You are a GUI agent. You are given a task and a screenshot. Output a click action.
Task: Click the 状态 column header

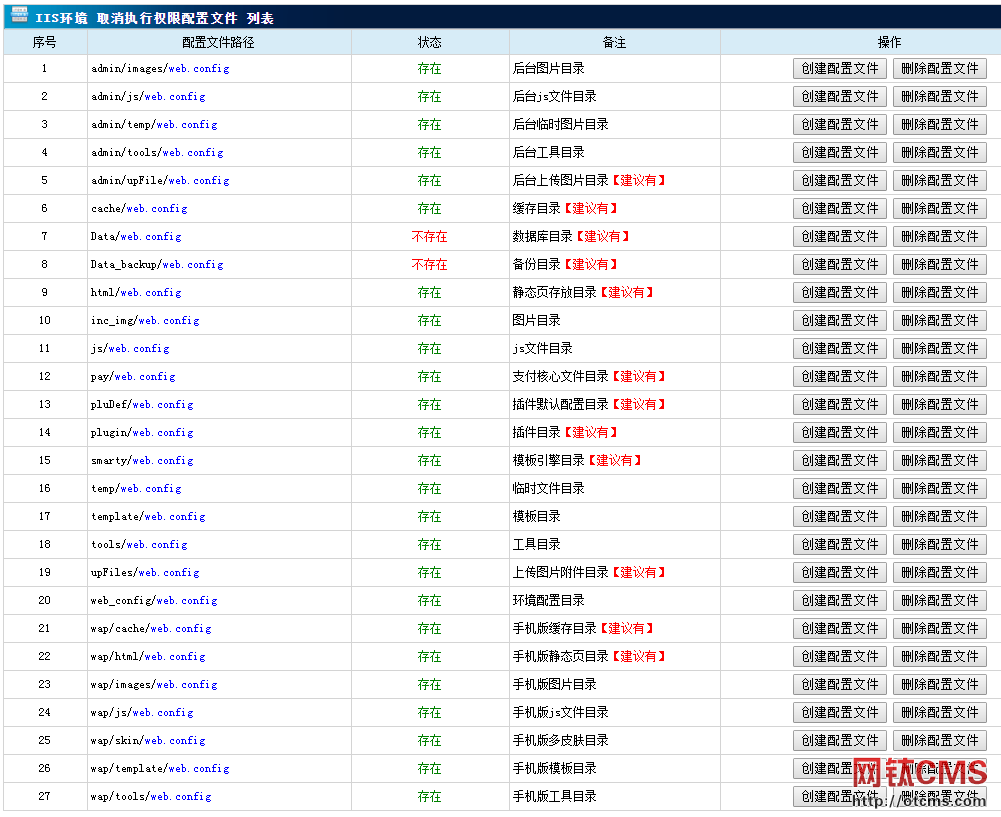pyautogui.click(x=429, y=42)
